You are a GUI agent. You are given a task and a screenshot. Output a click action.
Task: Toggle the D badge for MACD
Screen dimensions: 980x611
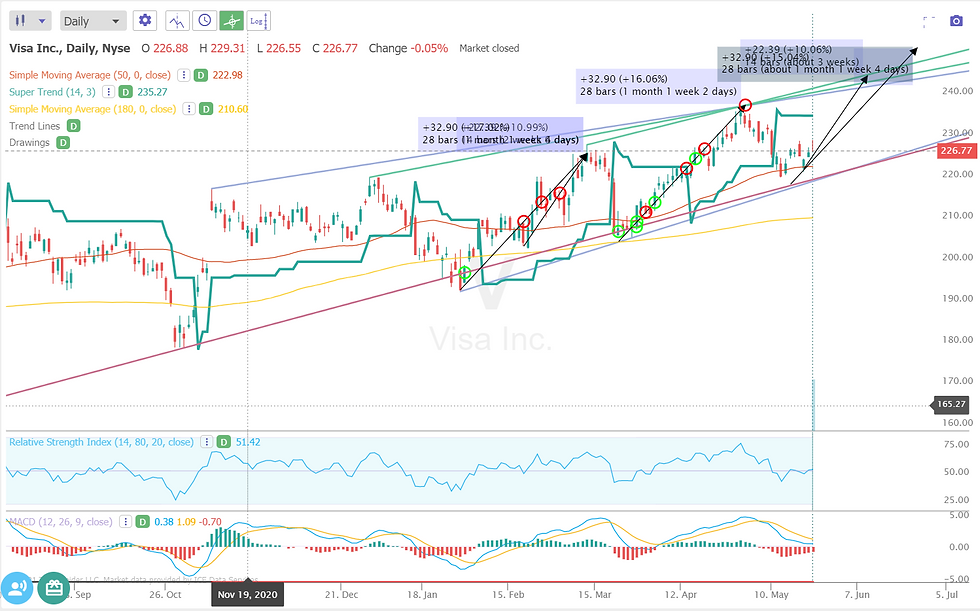142,522
